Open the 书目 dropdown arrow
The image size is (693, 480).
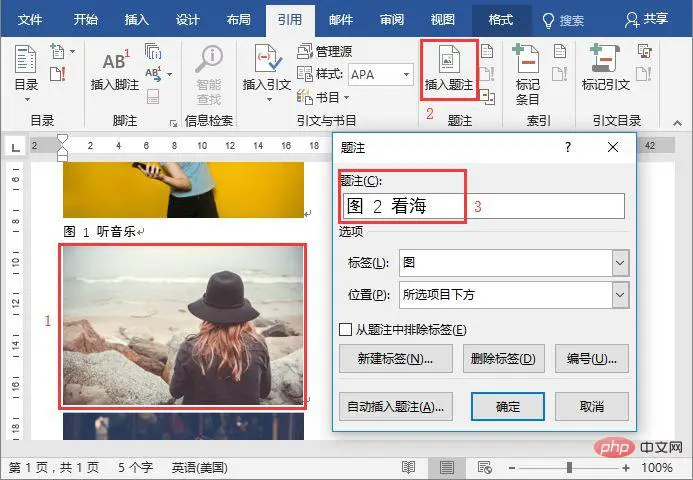tap(346, 97)
